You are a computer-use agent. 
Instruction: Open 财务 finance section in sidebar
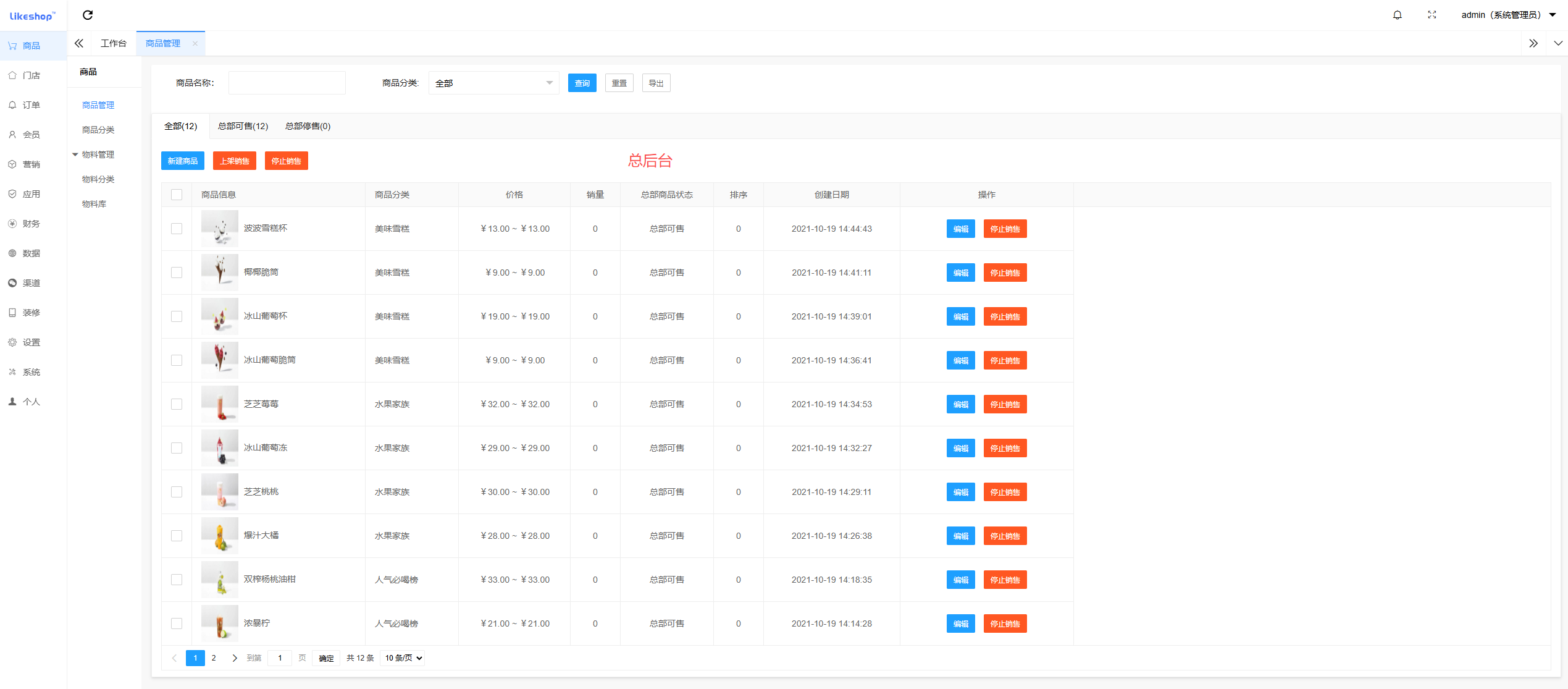(31, 224)
